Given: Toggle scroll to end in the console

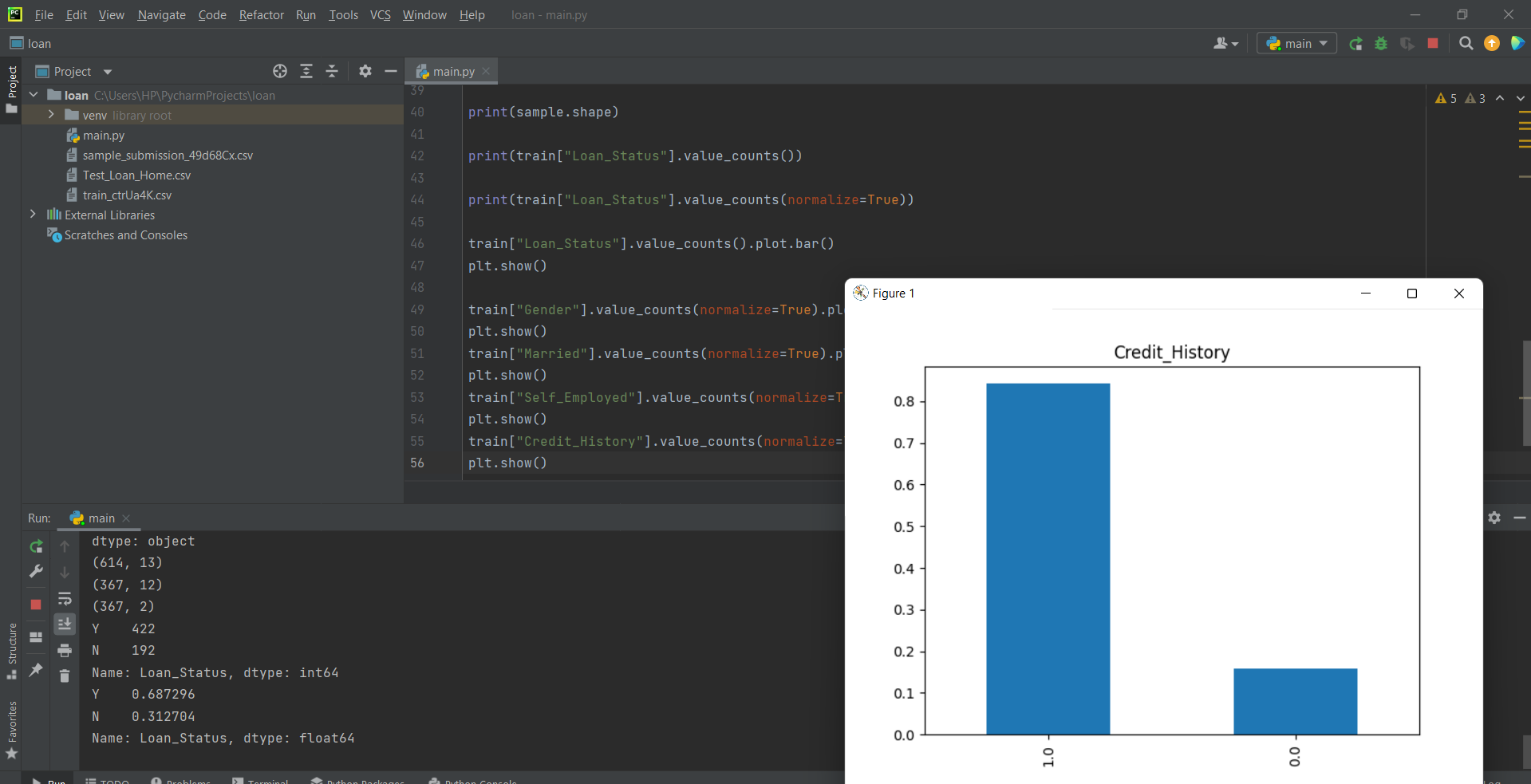Looking at the screenshot, I should [x=65, y=624].
